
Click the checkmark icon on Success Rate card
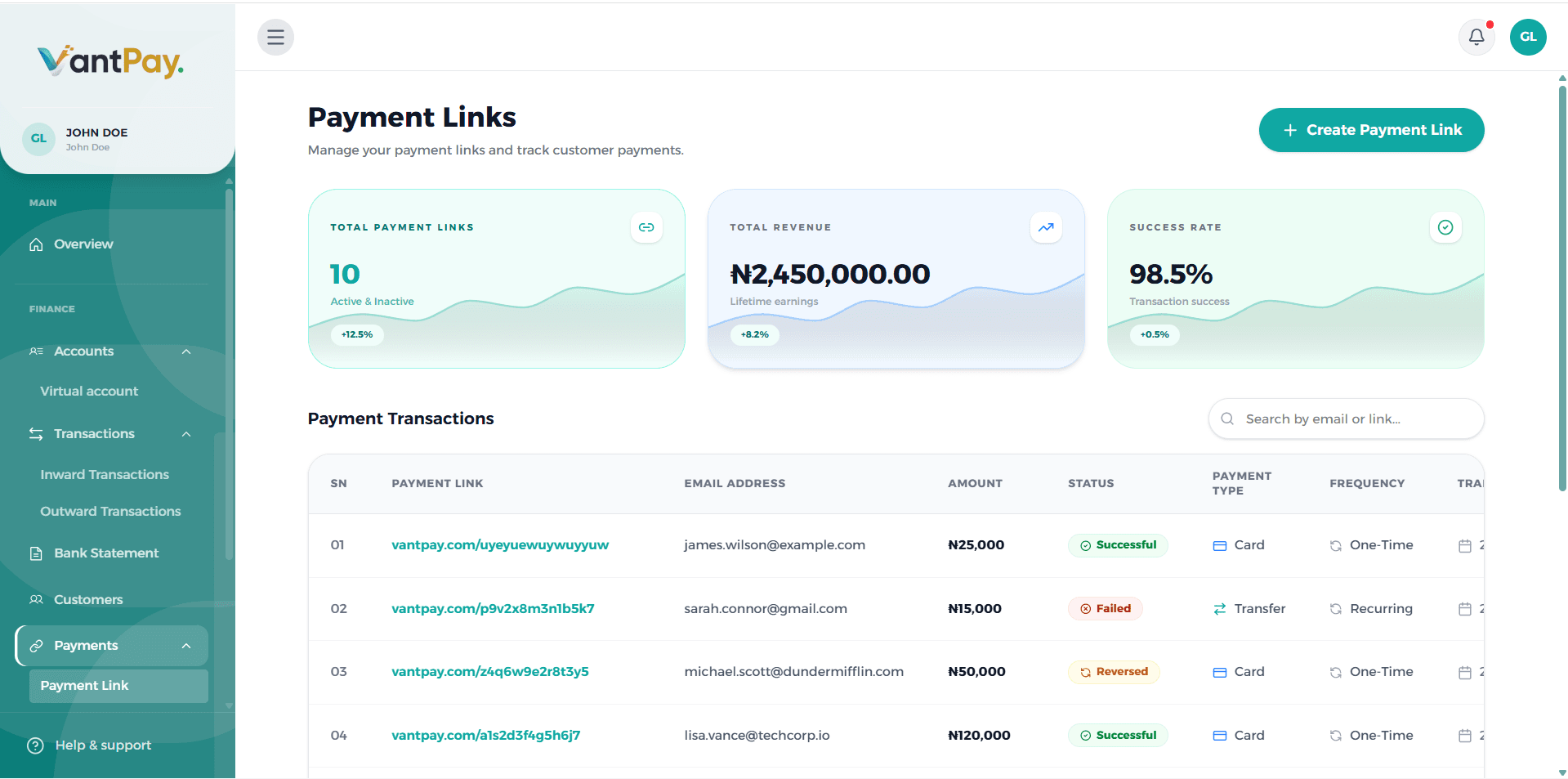1445,227
